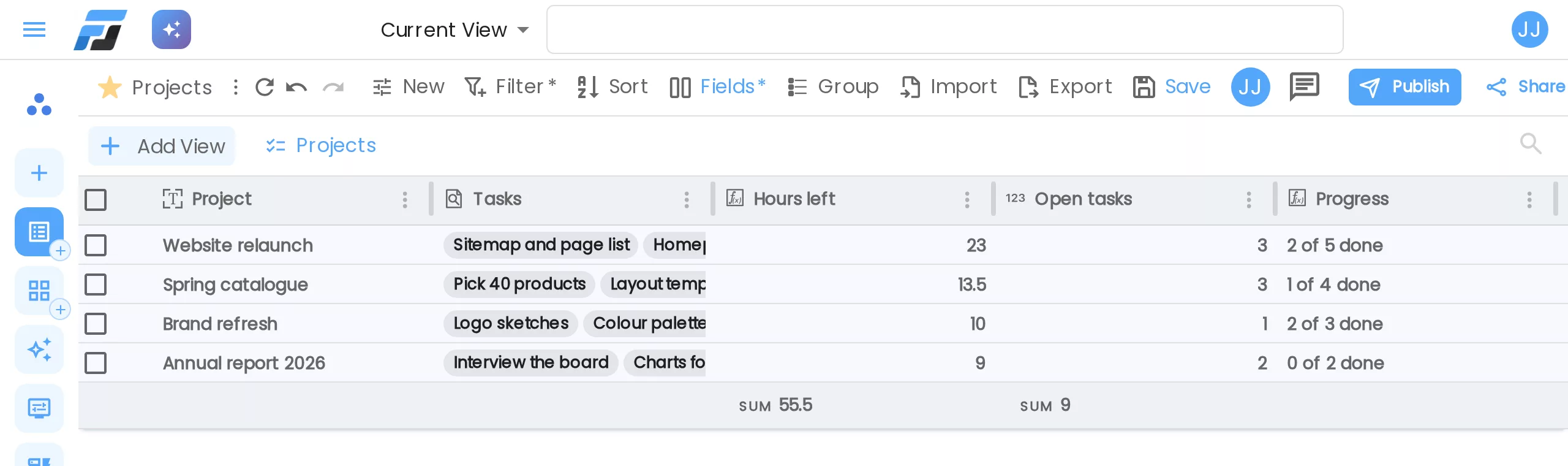This screenshot has height=466, width=1568.
Task: Open the three-dots workspace icon in sidebar
Action: [x=39, y=104]
